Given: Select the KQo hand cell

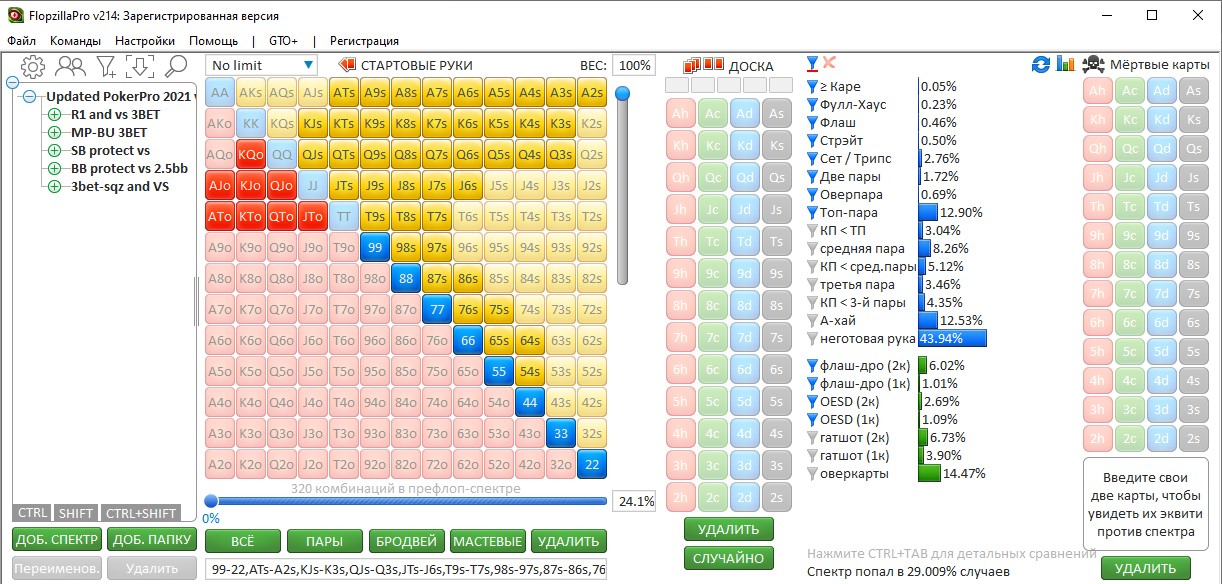Looking at the screenshot, I should point(250,155).
